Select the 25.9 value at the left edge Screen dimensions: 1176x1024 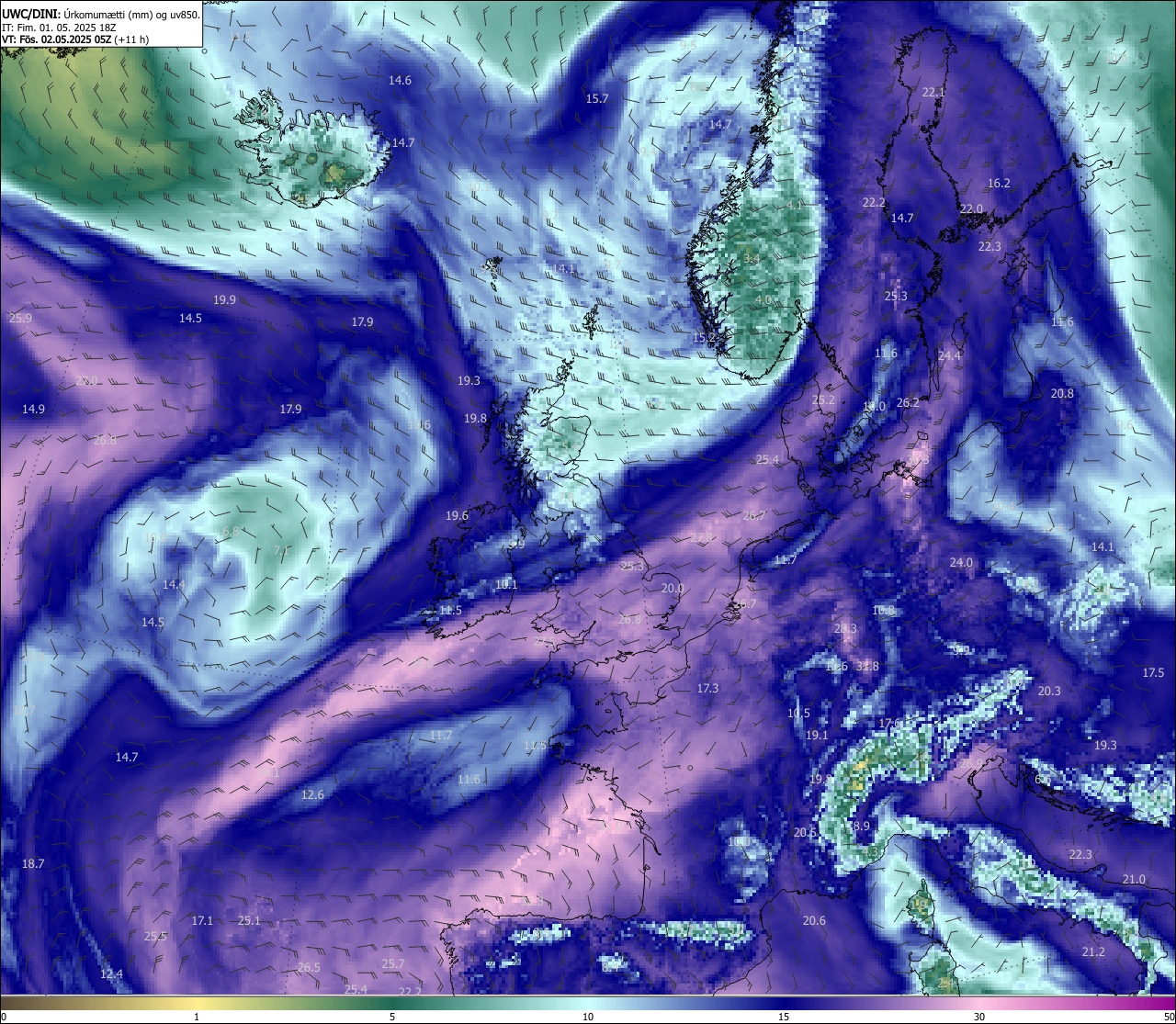pos(20,318)
